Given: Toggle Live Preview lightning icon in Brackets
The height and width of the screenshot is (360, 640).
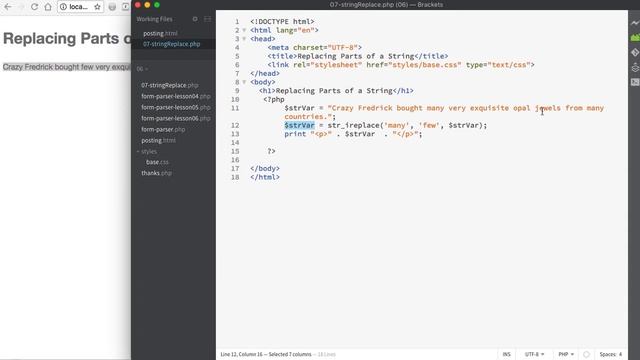Looking at the screenshot, I should tap(635, 23).
